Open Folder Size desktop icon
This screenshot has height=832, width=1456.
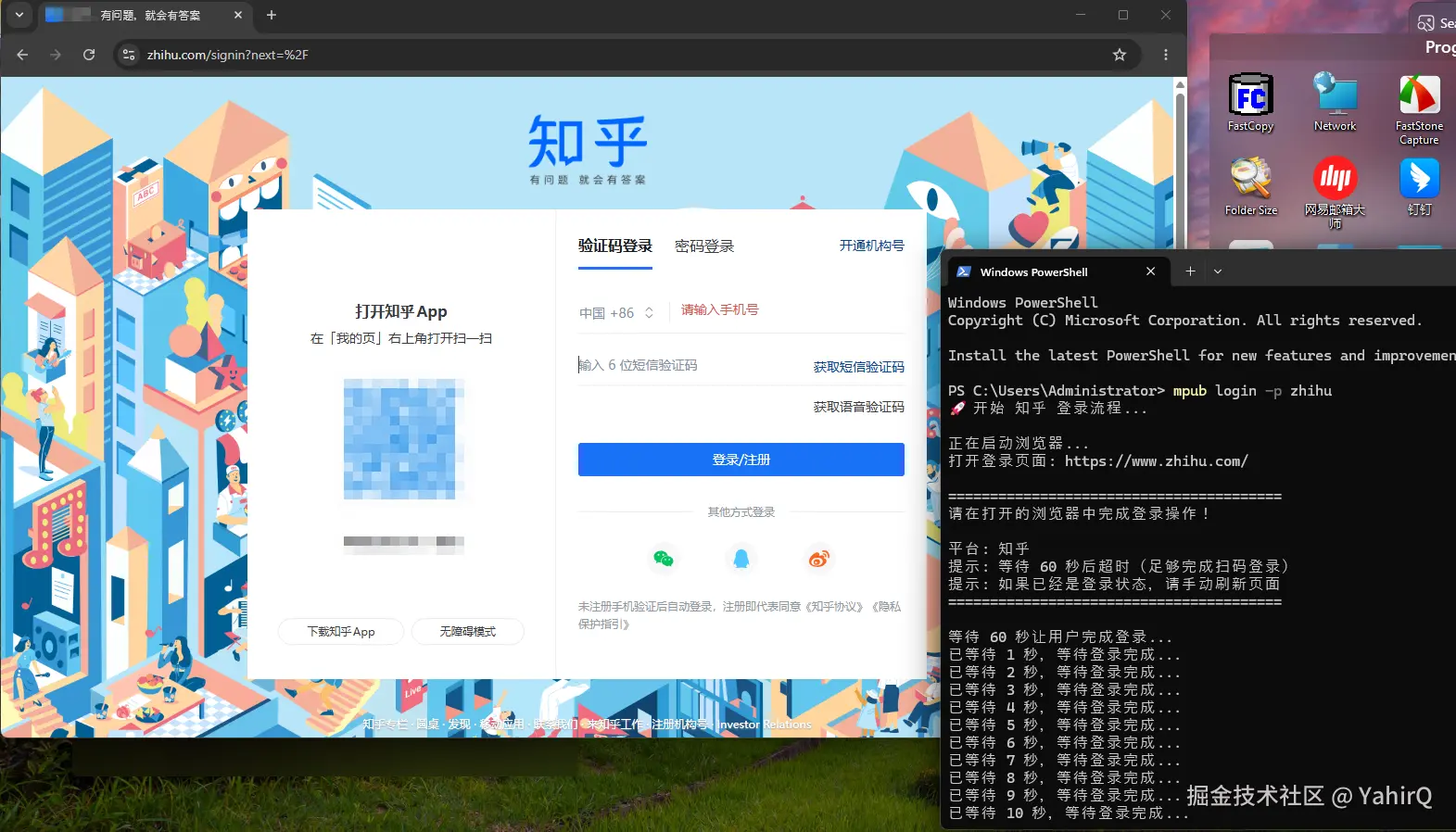coord(1250,187)
